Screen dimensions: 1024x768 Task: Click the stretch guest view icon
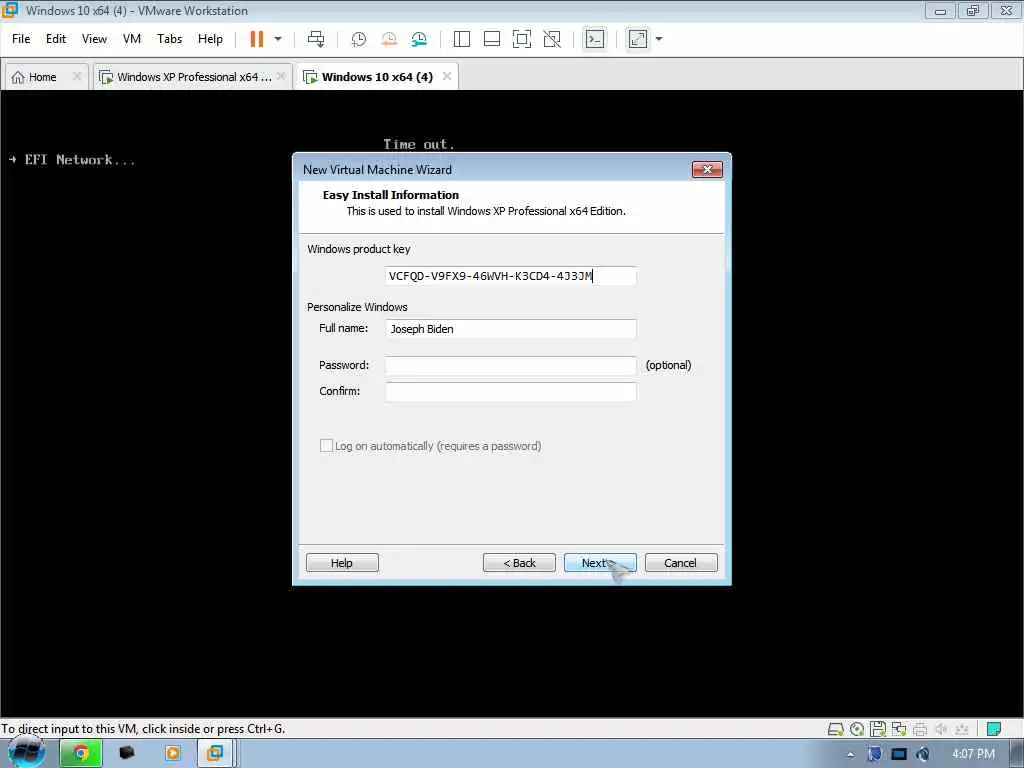pyautogui.click(x=637, y=39)
